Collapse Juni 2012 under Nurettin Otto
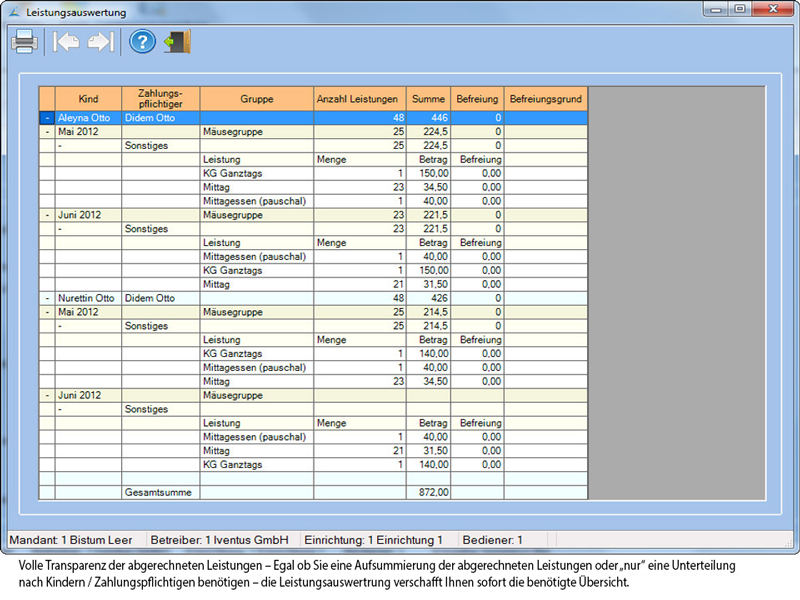 point(47,395)
